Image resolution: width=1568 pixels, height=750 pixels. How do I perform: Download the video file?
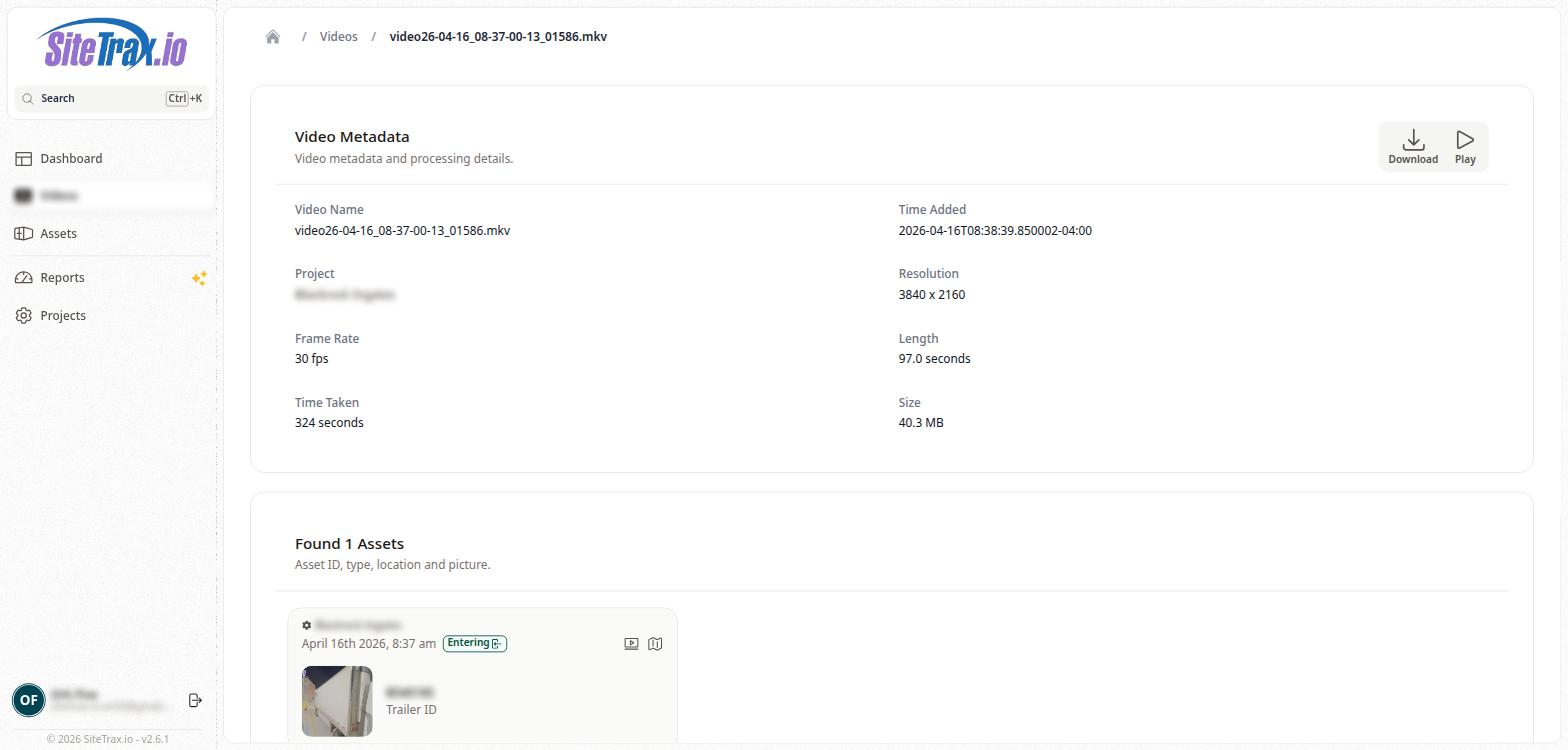1413,147
